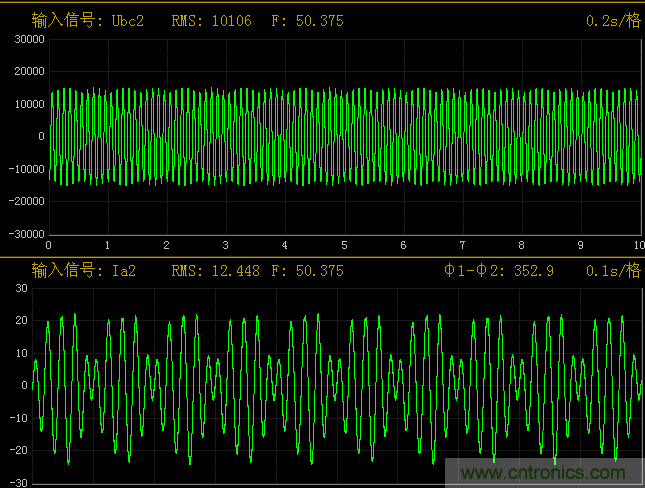Click x-axis tick label 8 on upper chart
The height and width of the screenshot is (488, 645).
pyautogui.click(x=521, y=245)
